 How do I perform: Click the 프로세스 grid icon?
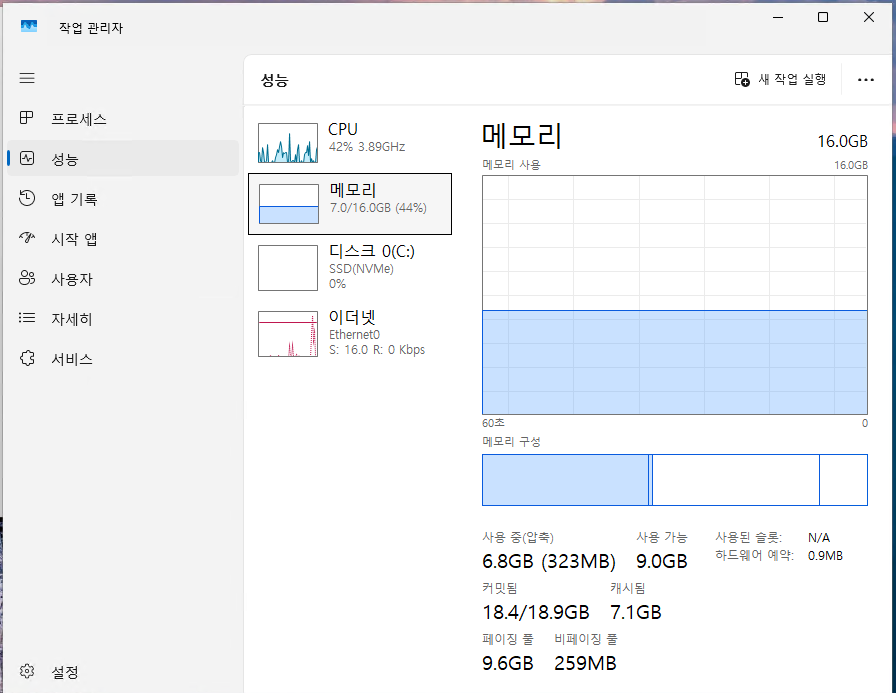click(26, 118)
